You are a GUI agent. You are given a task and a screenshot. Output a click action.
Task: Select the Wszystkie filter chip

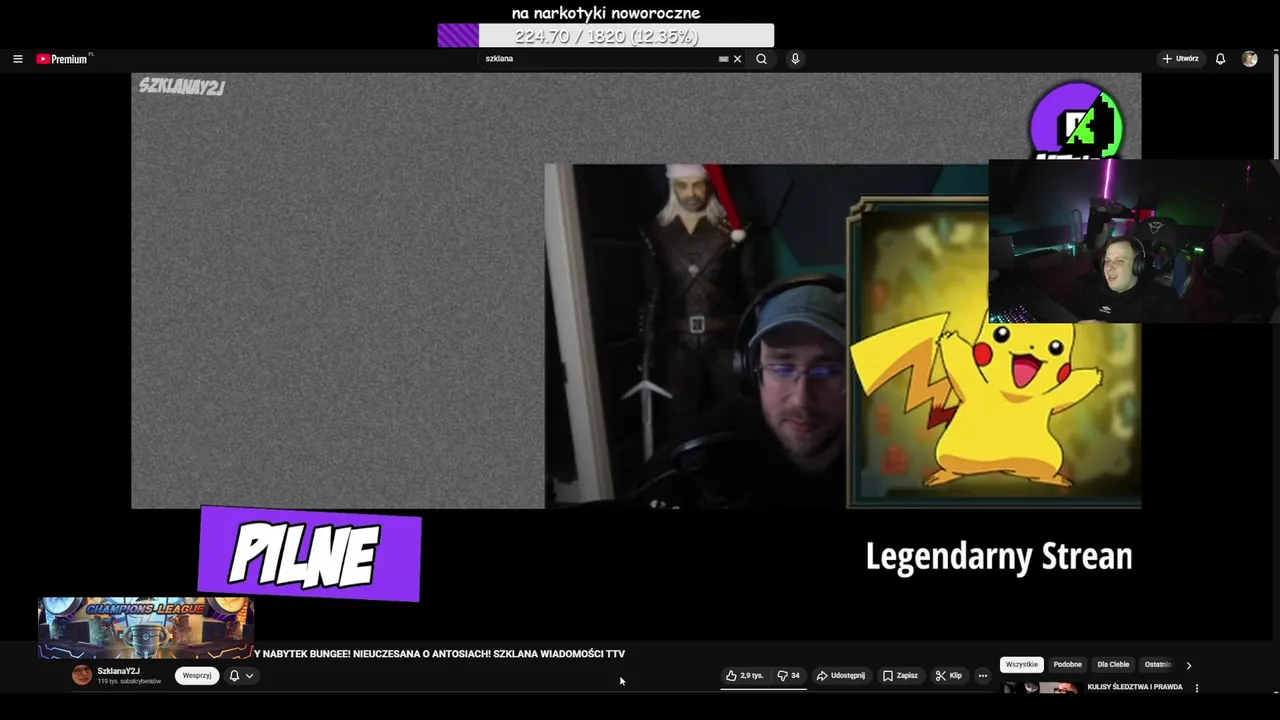(1021, 664)
